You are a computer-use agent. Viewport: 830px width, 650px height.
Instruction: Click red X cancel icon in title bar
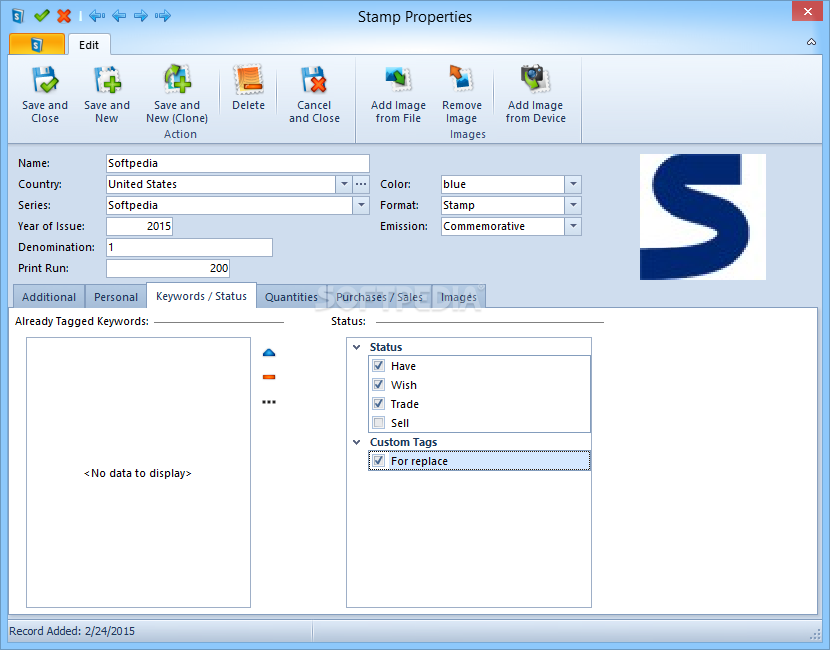click(64, 16)
